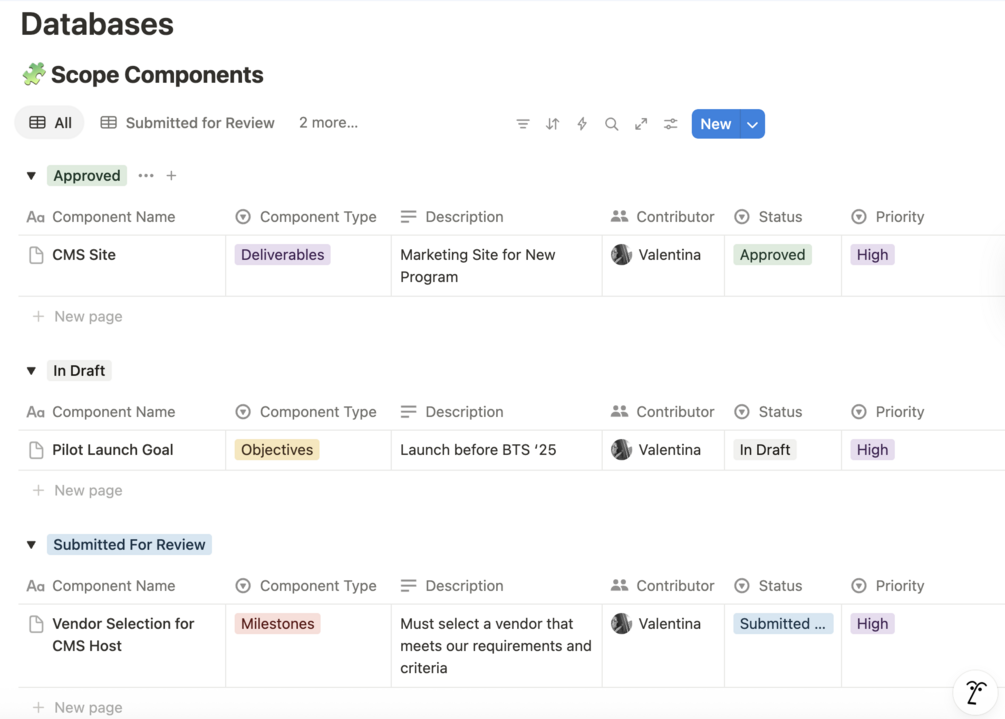Switch to Submitted for Review tab
This screenshot has width=1005, height=719.
pyautogui.click(x=187, y=123)
